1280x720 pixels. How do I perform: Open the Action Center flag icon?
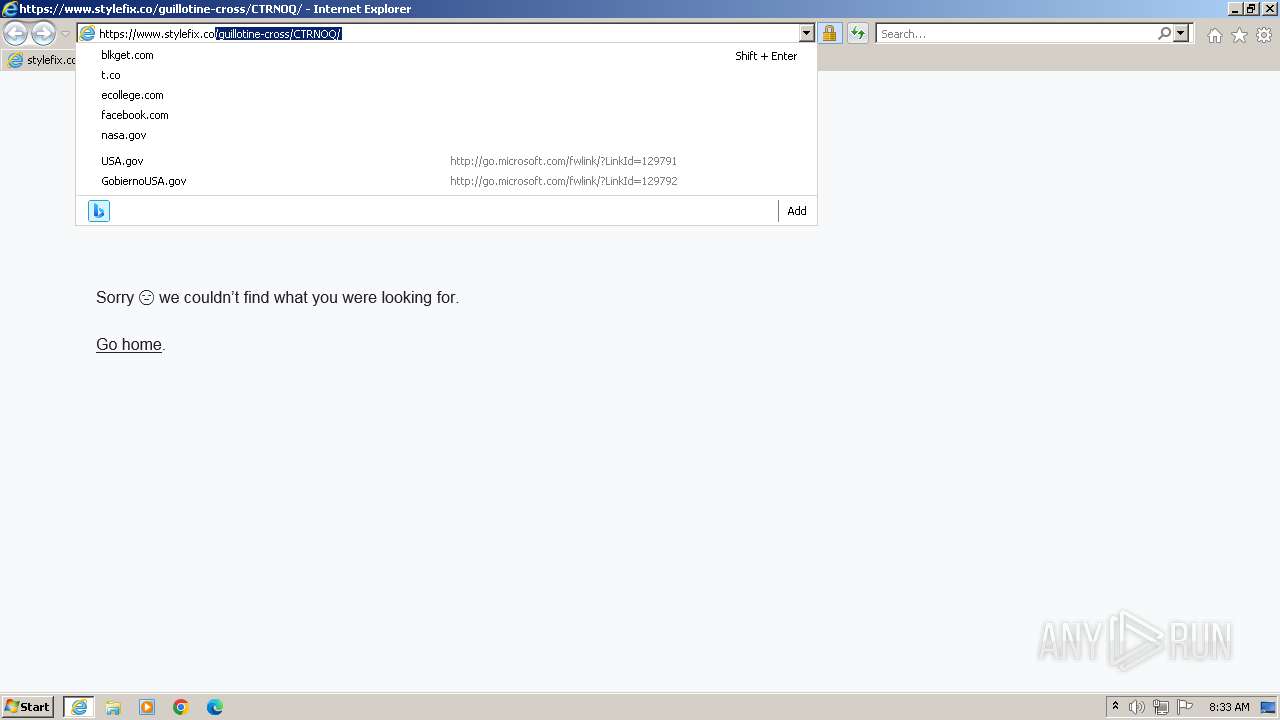[1185, 706]
